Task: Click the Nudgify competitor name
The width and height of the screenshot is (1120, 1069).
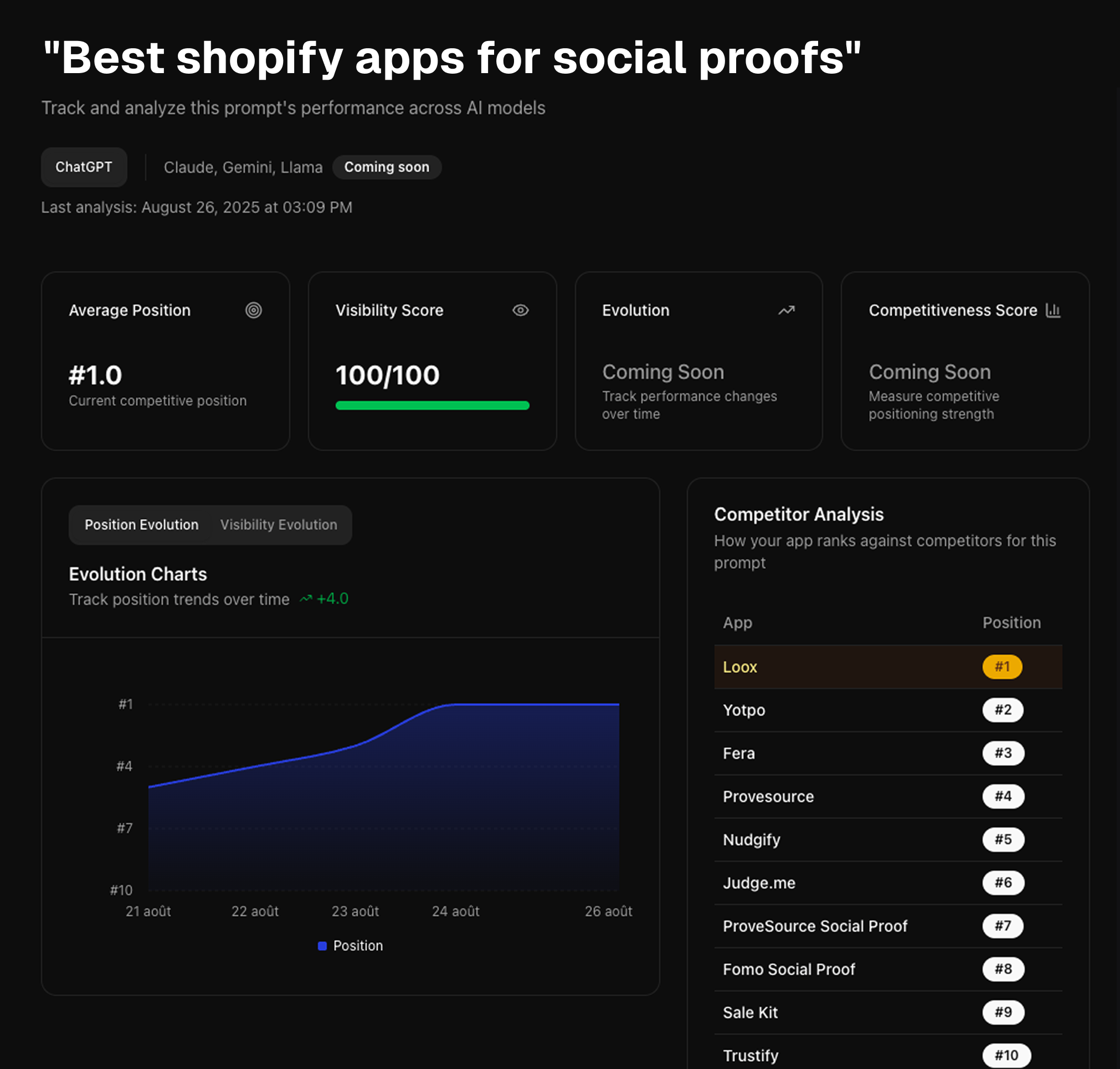Action: 751,840
